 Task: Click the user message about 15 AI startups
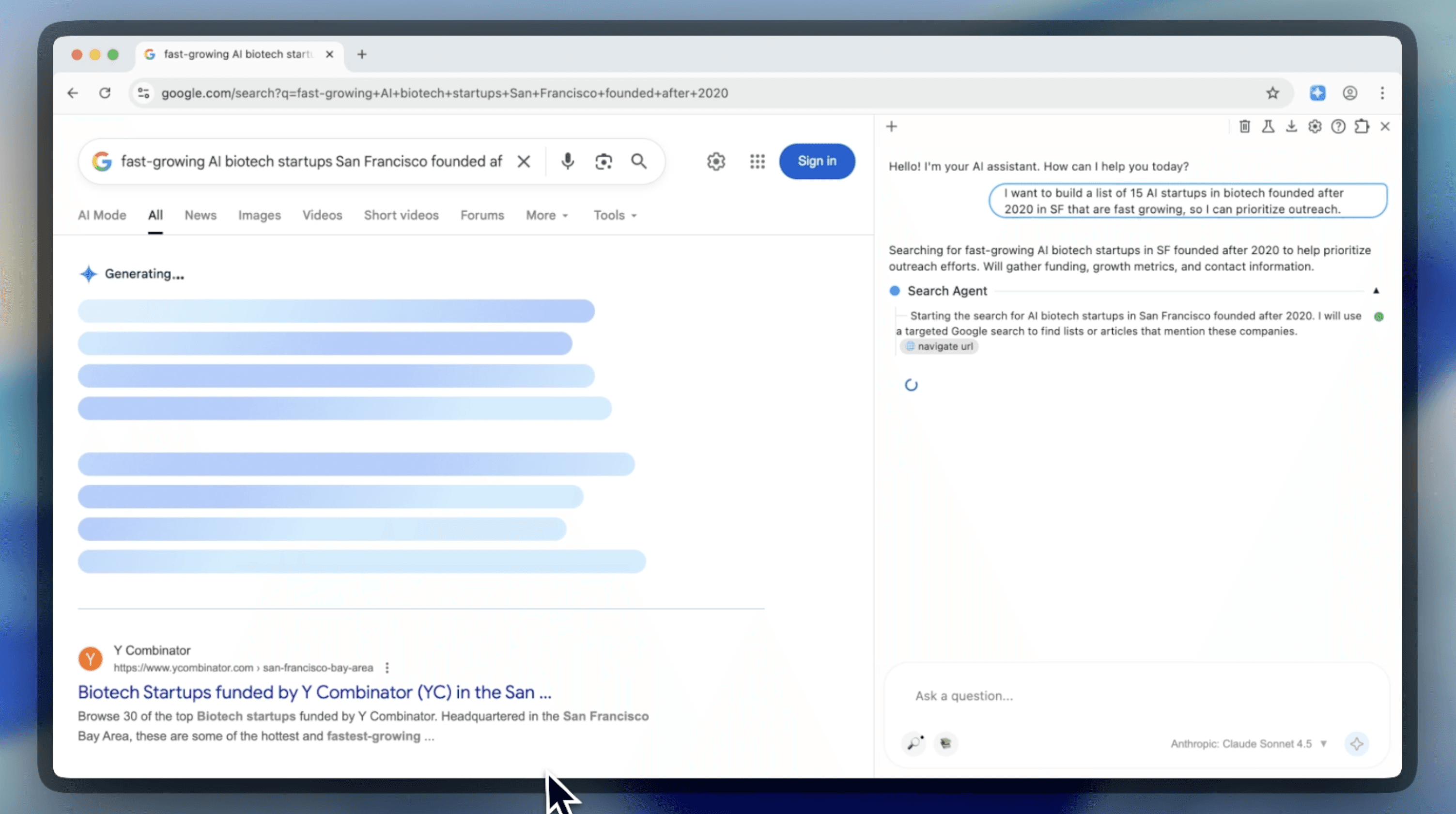coord(1188,201)
